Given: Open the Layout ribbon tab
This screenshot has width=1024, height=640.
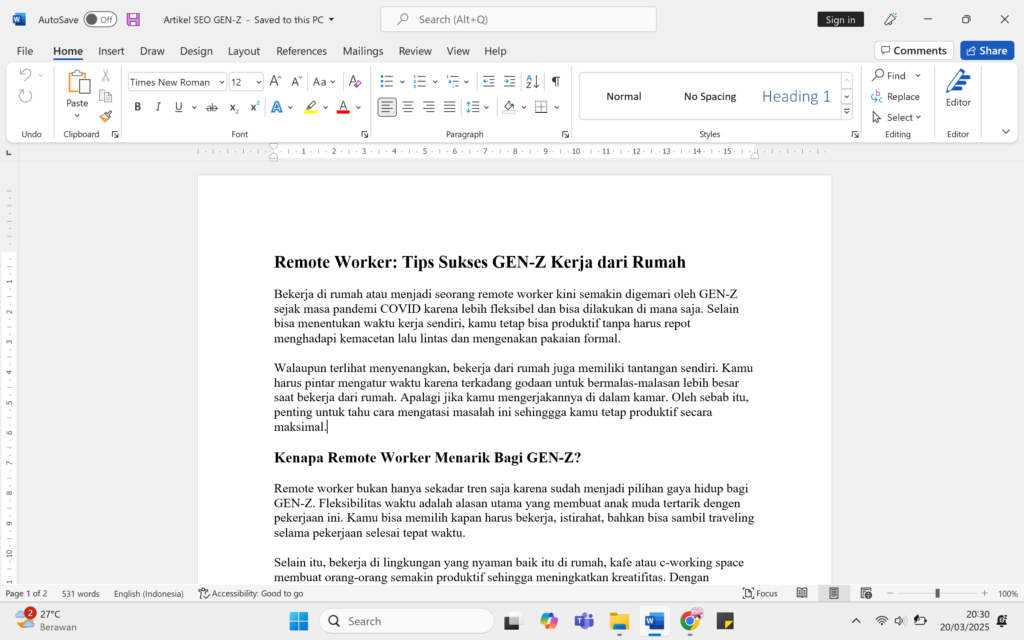Looking at the screenshot, I should pos(244,51).
